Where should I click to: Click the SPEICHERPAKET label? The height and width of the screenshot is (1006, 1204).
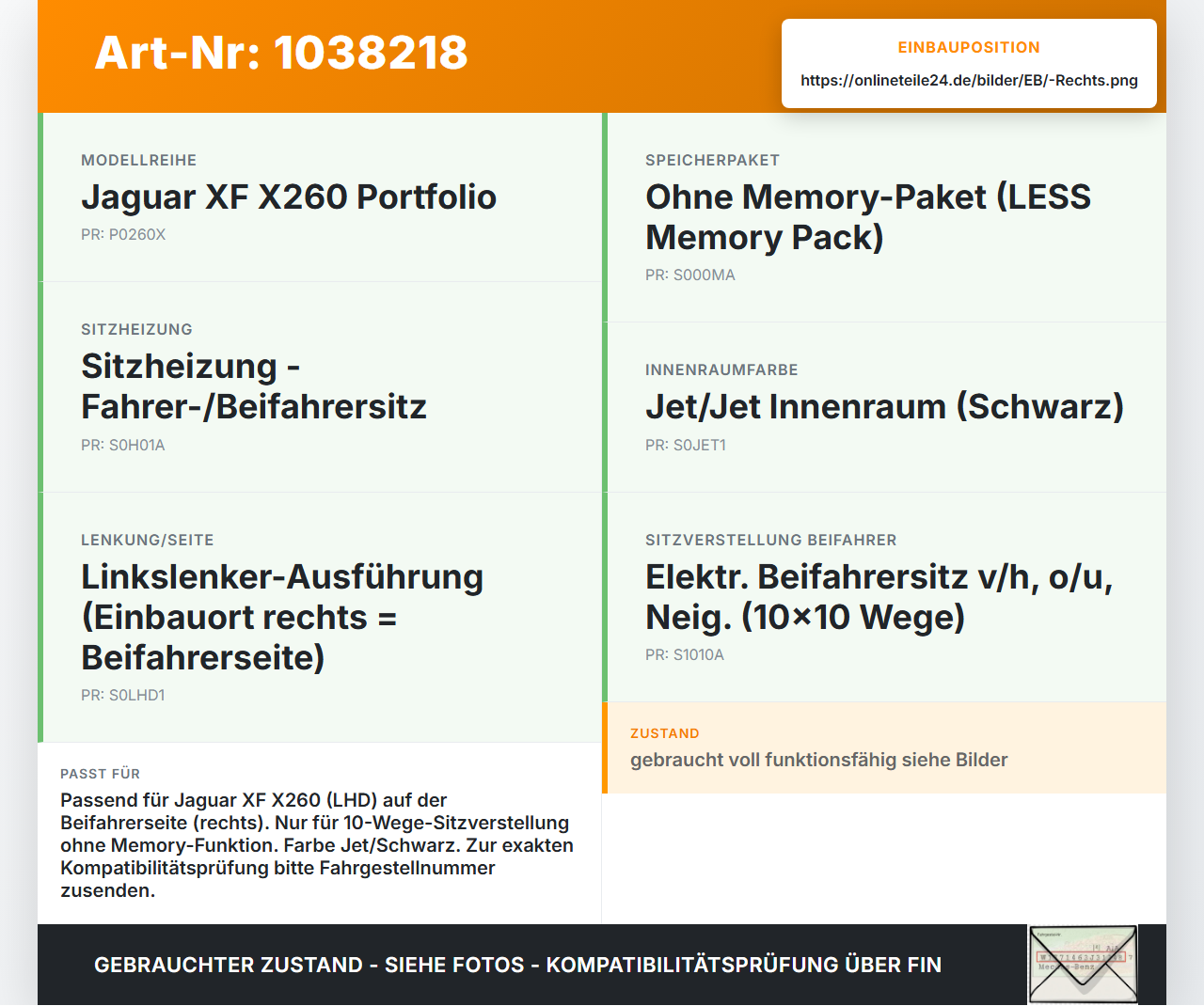pos(712,160)
